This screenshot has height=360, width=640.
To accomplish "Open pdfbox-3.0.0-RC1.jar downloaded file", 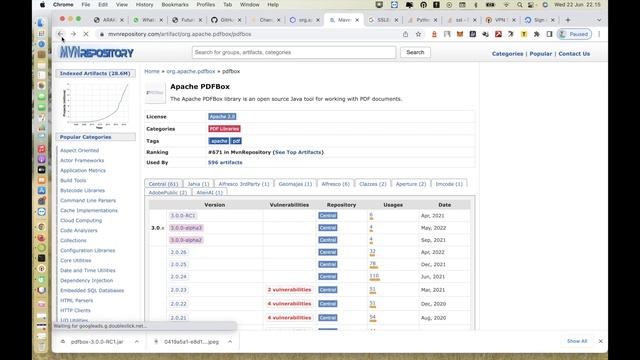I will click(97, 342).
